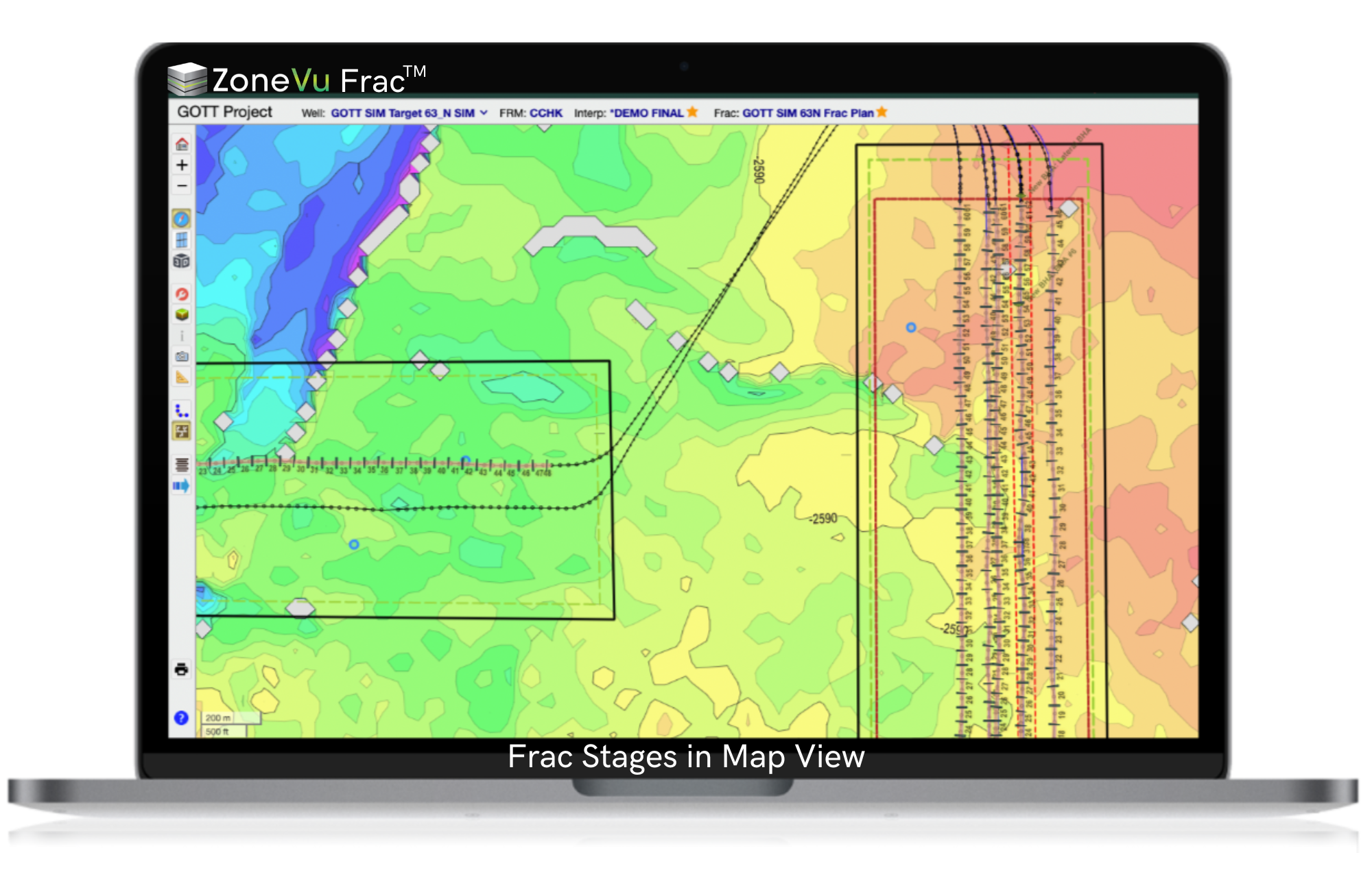Print the map with the printer icon
The width and height of the screenshot is (1372, 888).
pos(181,669)
